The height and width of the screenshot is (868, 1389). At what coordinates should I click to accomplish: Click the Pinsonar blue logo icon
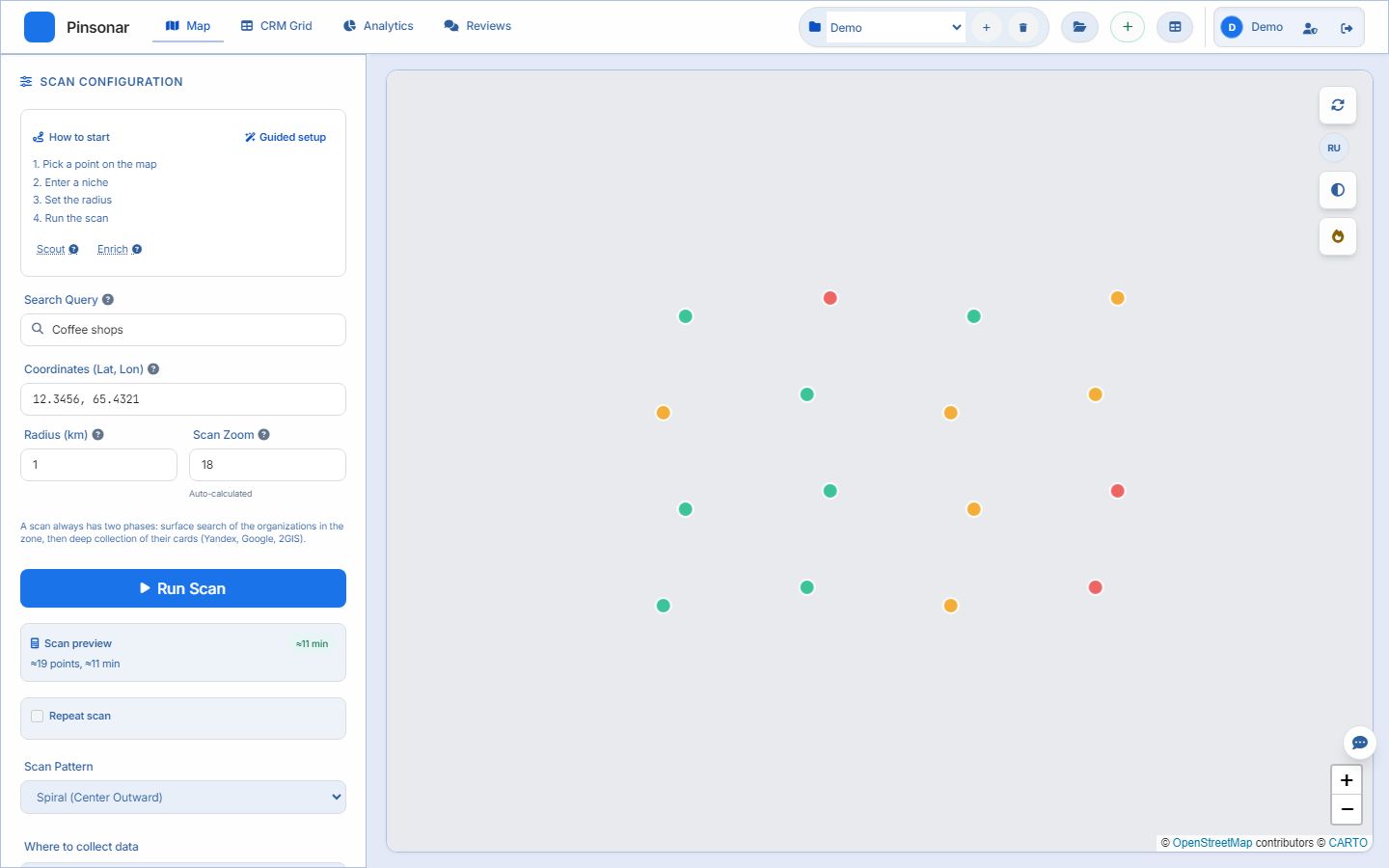(x=40, y=27)
